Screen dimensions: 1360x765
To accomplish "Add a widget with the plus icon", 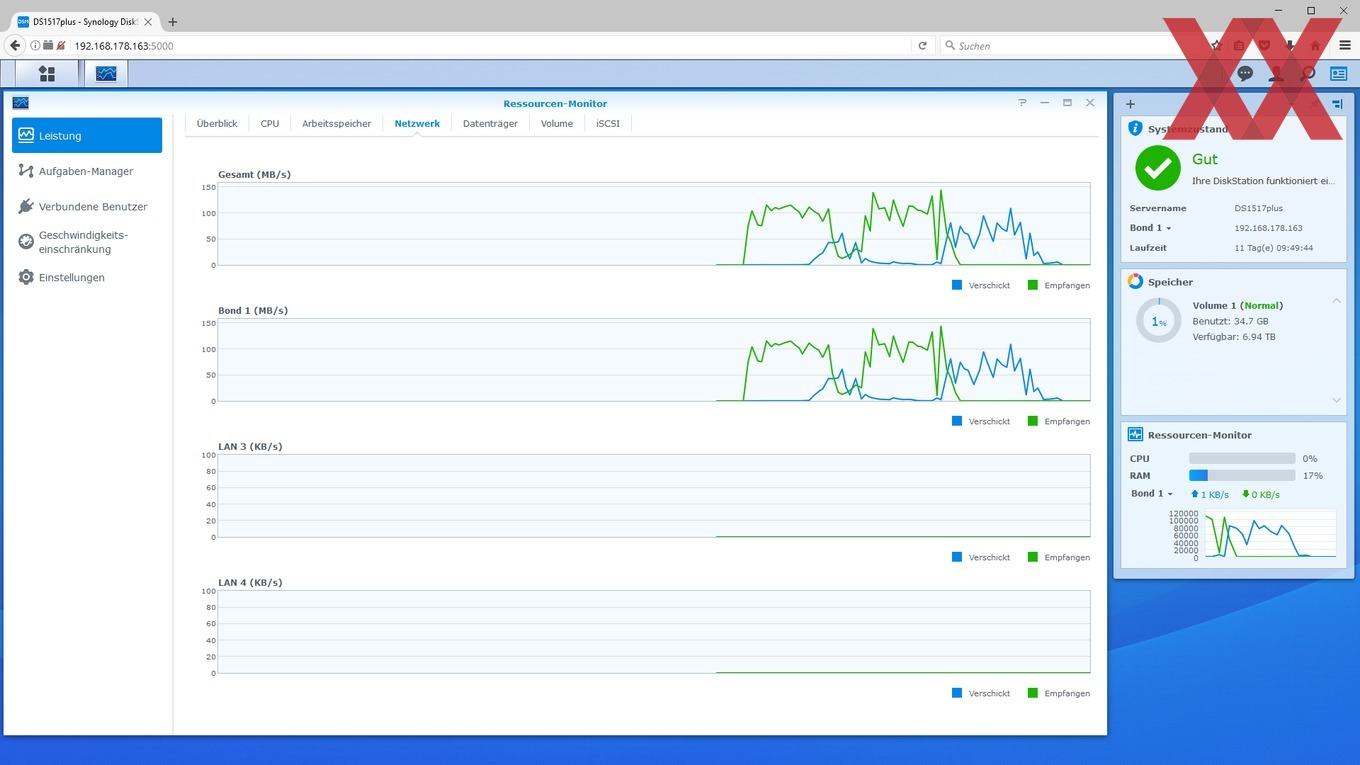I will tap(1130, 104).
